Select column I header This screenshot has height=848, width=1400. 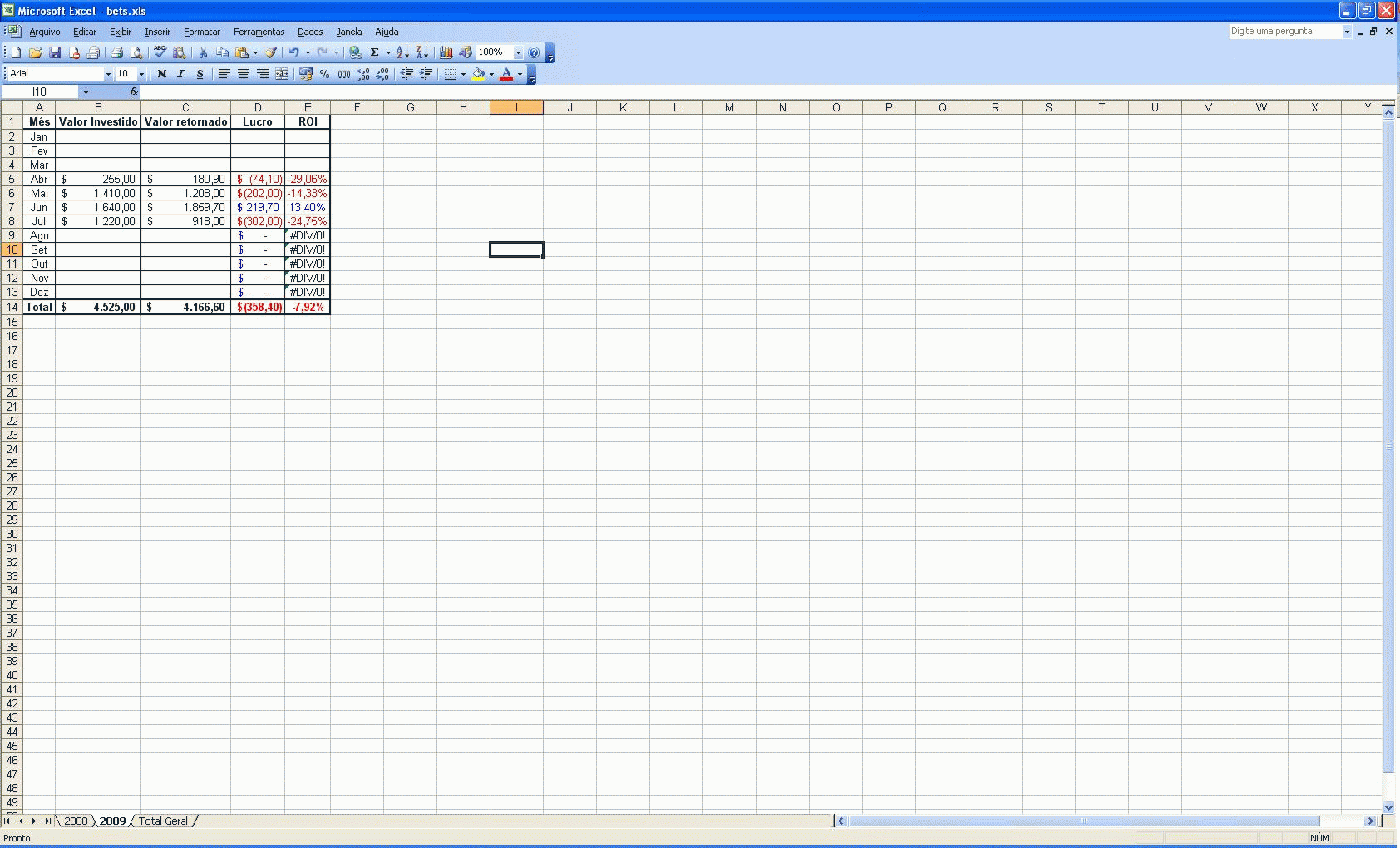[516, 107]
